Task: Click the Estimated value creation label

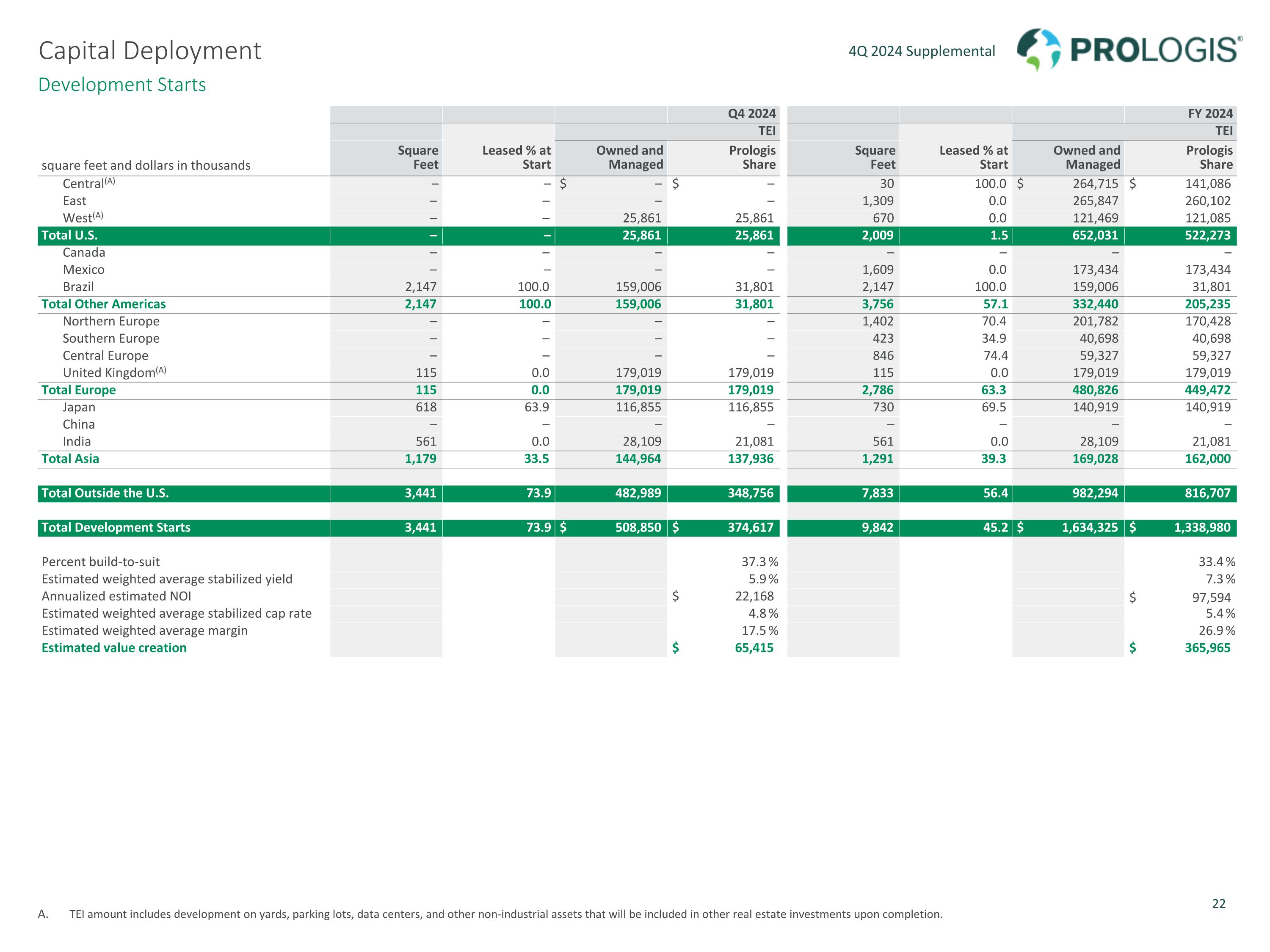Action: click(114, 648)
